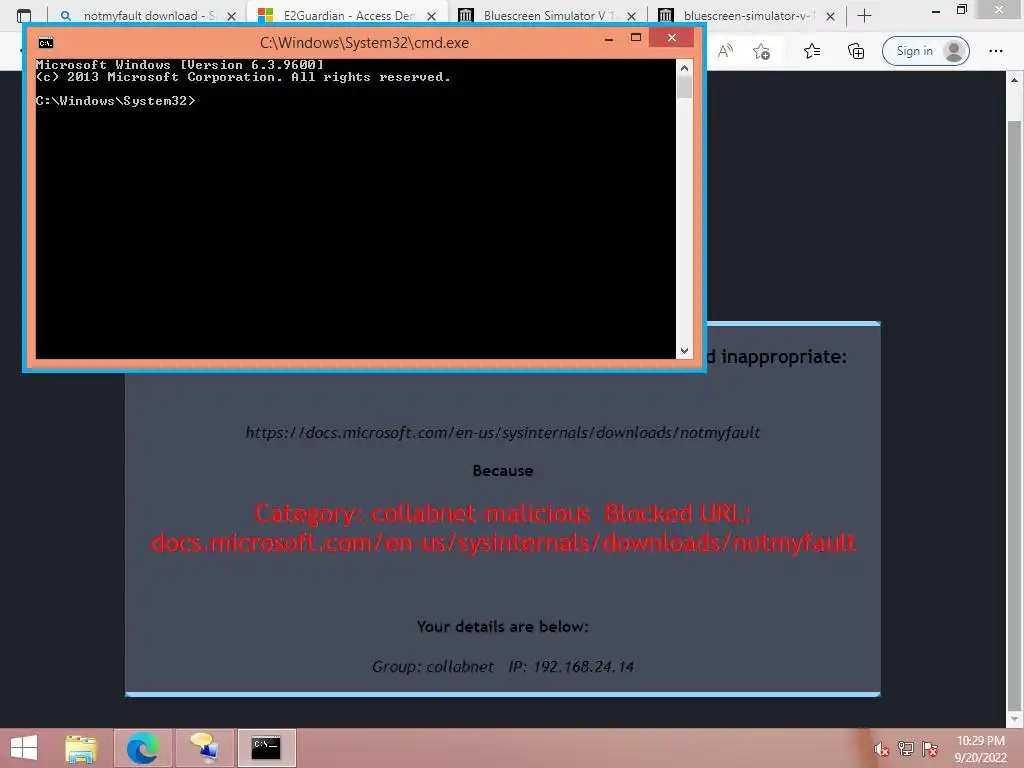Minimize the cmd.exe window
The image size is (1024, 768).
click(609, 39)
